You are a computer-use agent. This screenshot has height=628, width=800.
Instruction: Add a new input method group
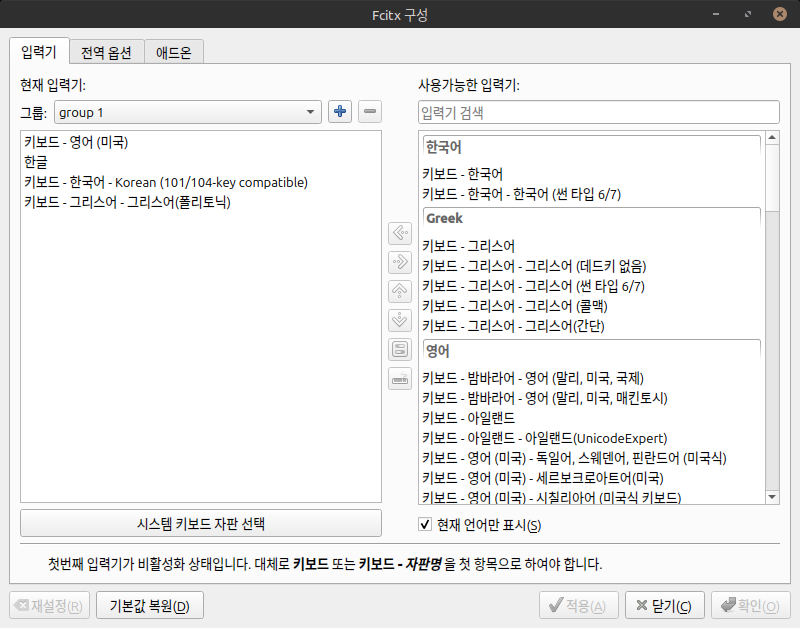coord(340,111)
